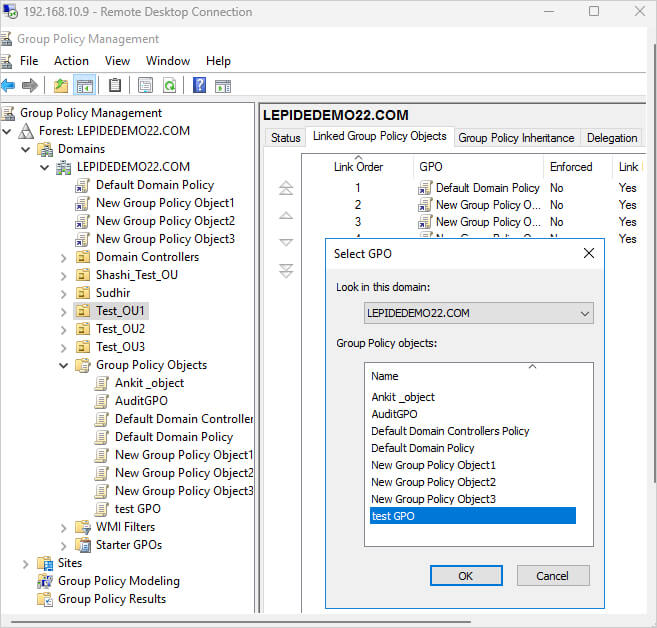Screen dimensions: 657x628
Task: Click the Up one level folder icon
Action: click(61, 86)
